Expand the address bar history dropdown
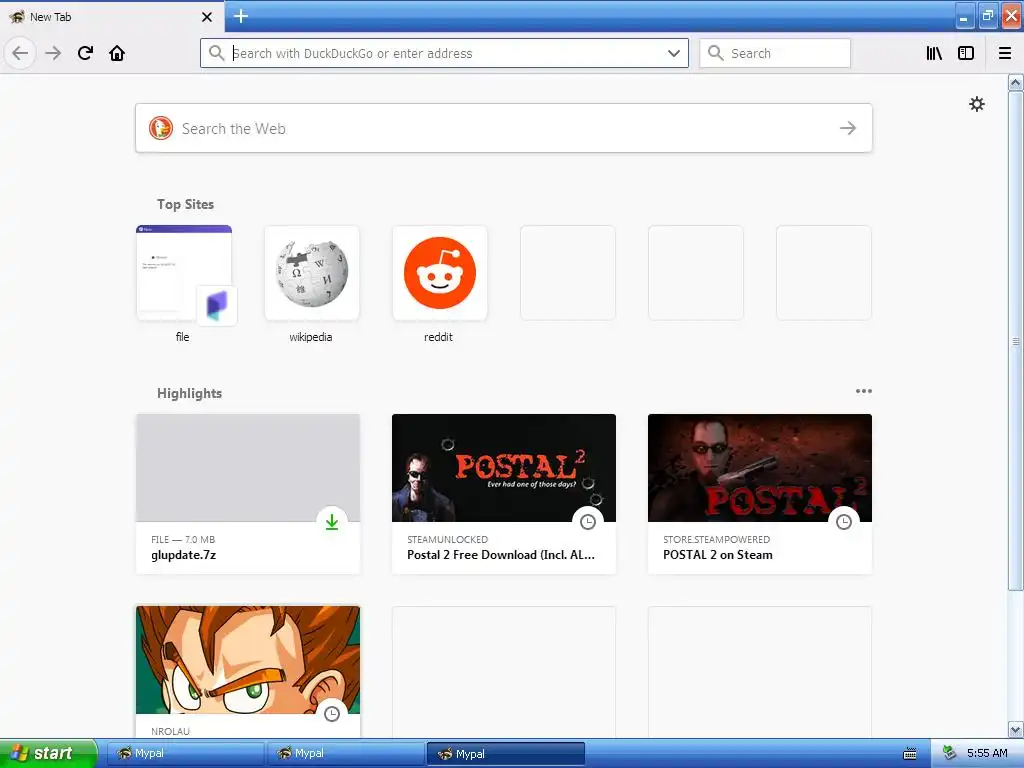The width and height of the screenshot is (1024, 768). coord(674,53)
